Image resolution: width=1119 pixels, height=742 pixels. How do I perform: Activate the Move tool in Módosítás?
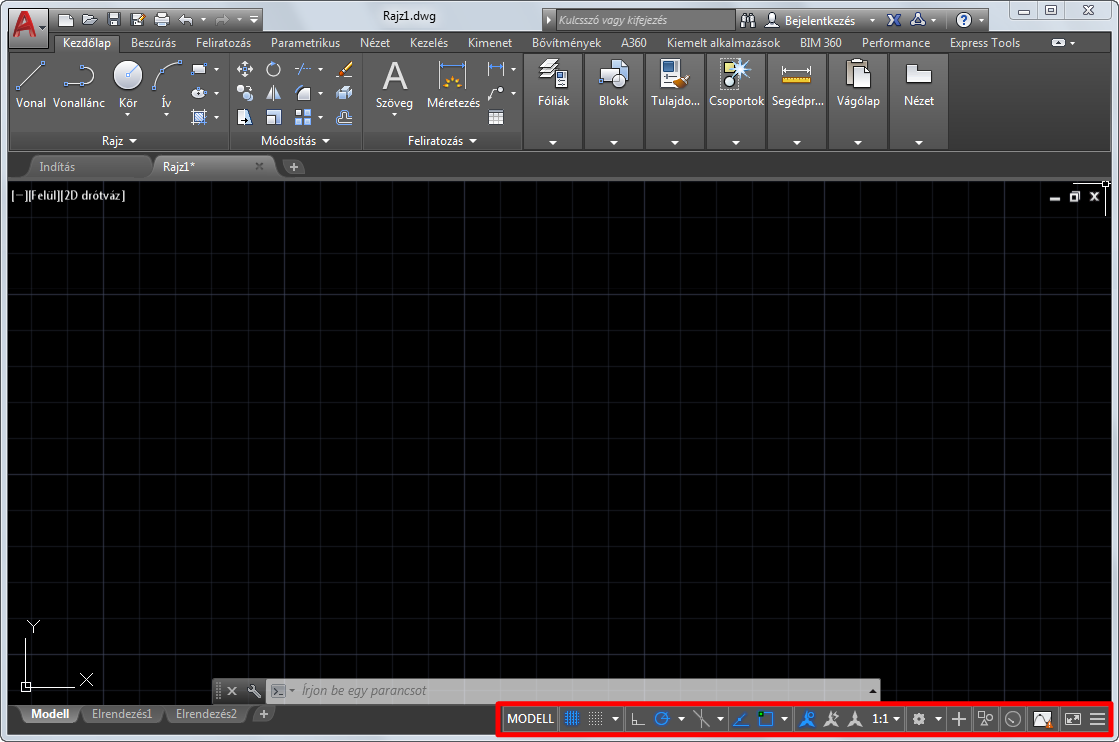245,69
